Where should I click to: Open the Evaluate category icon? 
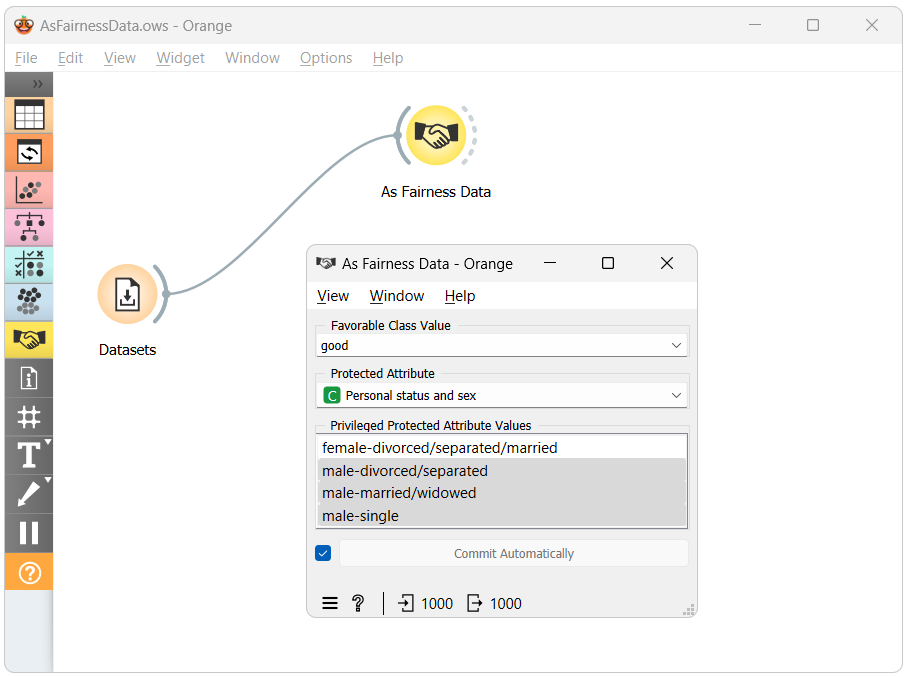click(29, 264)
